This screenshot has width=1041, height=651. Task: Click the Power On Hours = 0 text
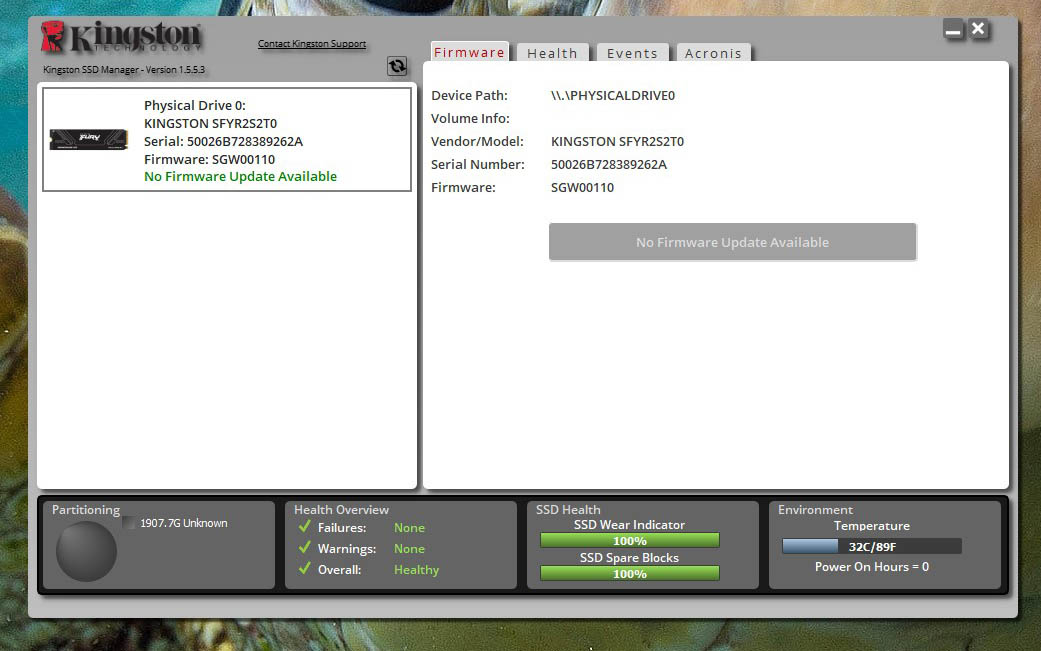[x=872, y=567]
